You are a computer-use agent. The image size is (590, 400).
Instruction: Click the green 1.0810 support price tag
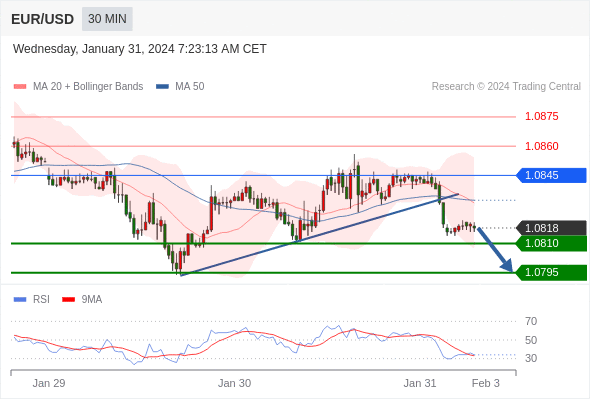click(x=551, y=243)
